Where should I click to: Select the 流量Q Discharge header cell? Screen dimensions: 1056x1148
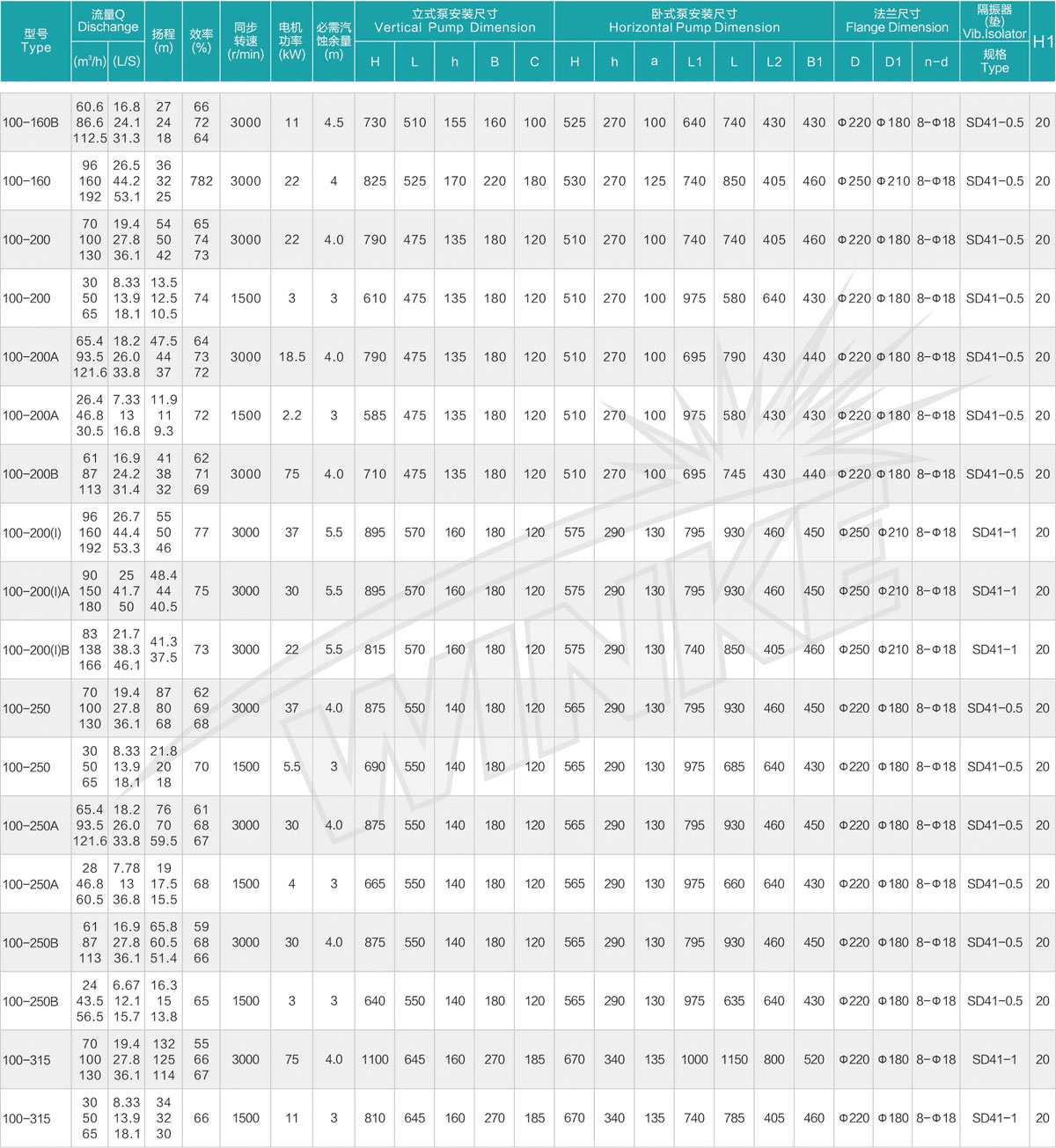107,20
